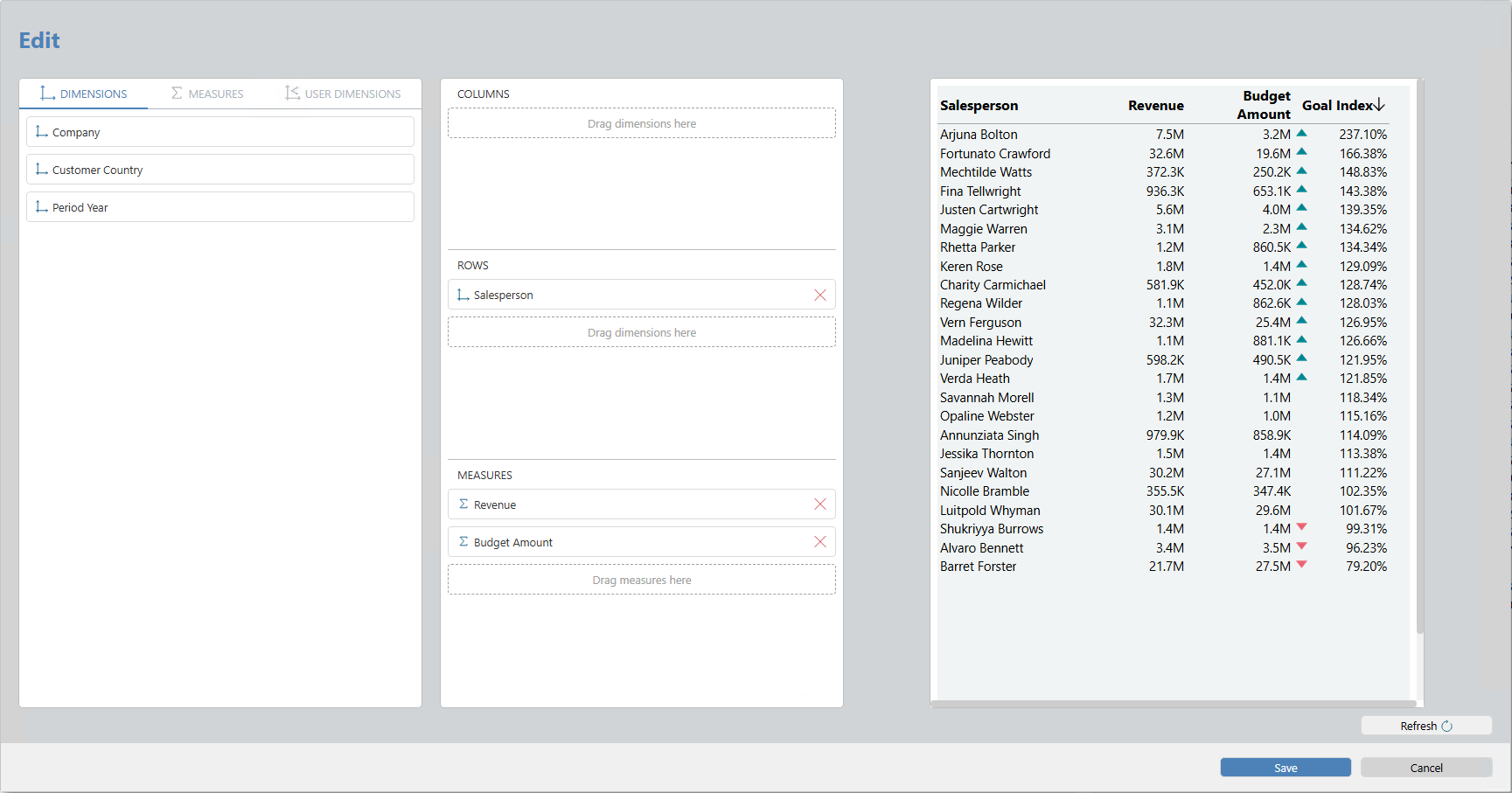This screenshot has width=1512, height=793.
Task: Remove Budget Amount measure with X icon
Action: (x=820, y=542)
